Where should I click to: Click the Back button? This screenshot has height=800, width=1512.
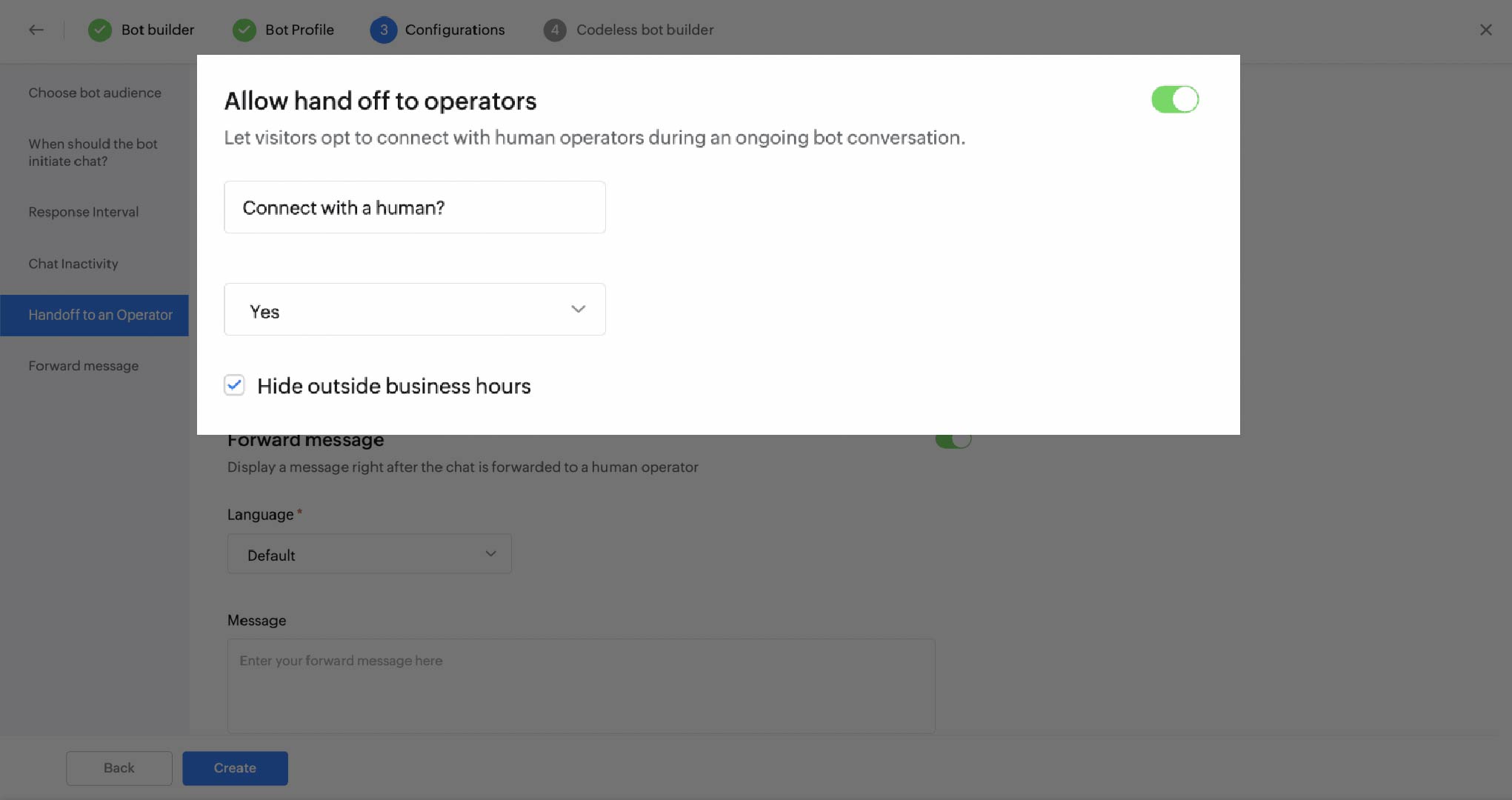[119, 768]
